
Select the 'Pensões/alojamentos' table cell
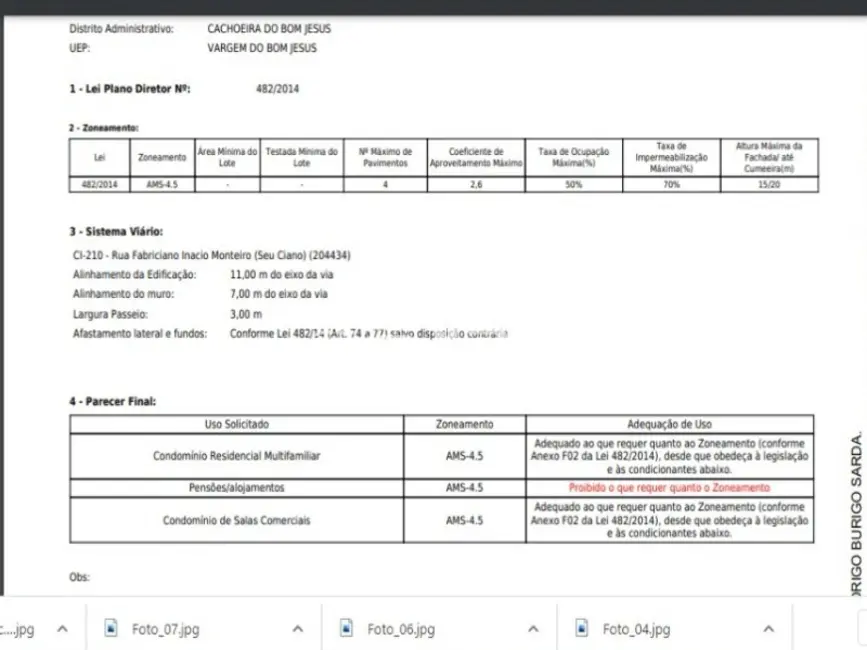pos(237,488)
